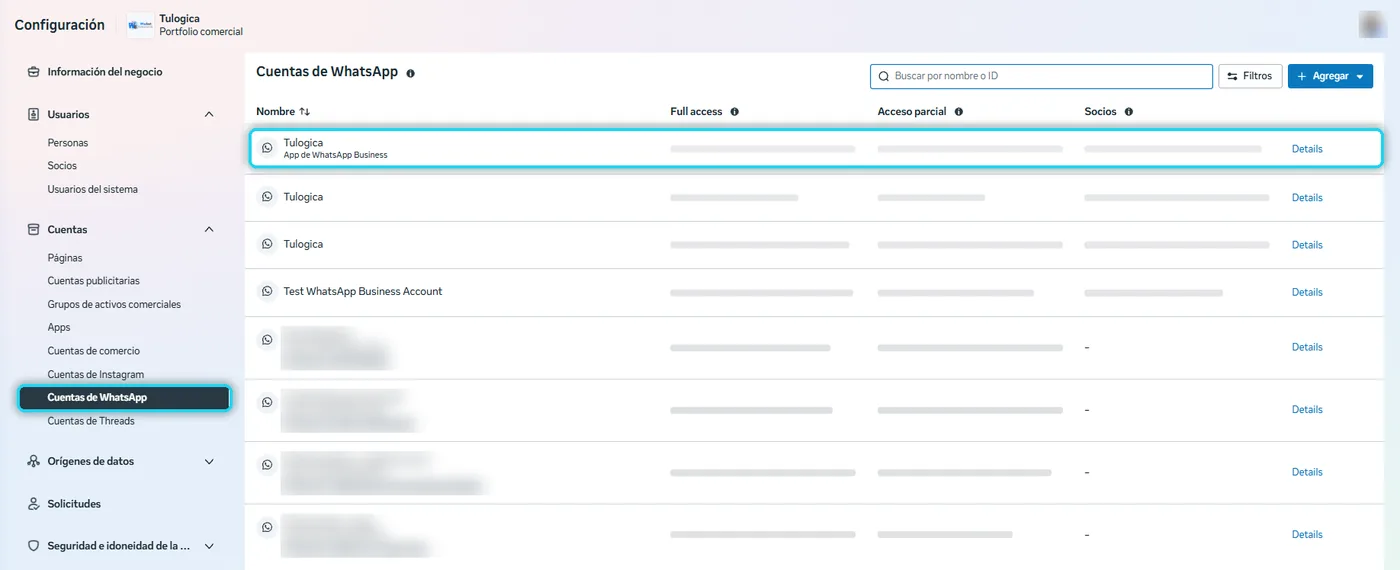Viewport: 1400px width, 570px height.
Task: Click WhatsApp icon of Test WhatsApp Business Account
Action: coord(267,292)
